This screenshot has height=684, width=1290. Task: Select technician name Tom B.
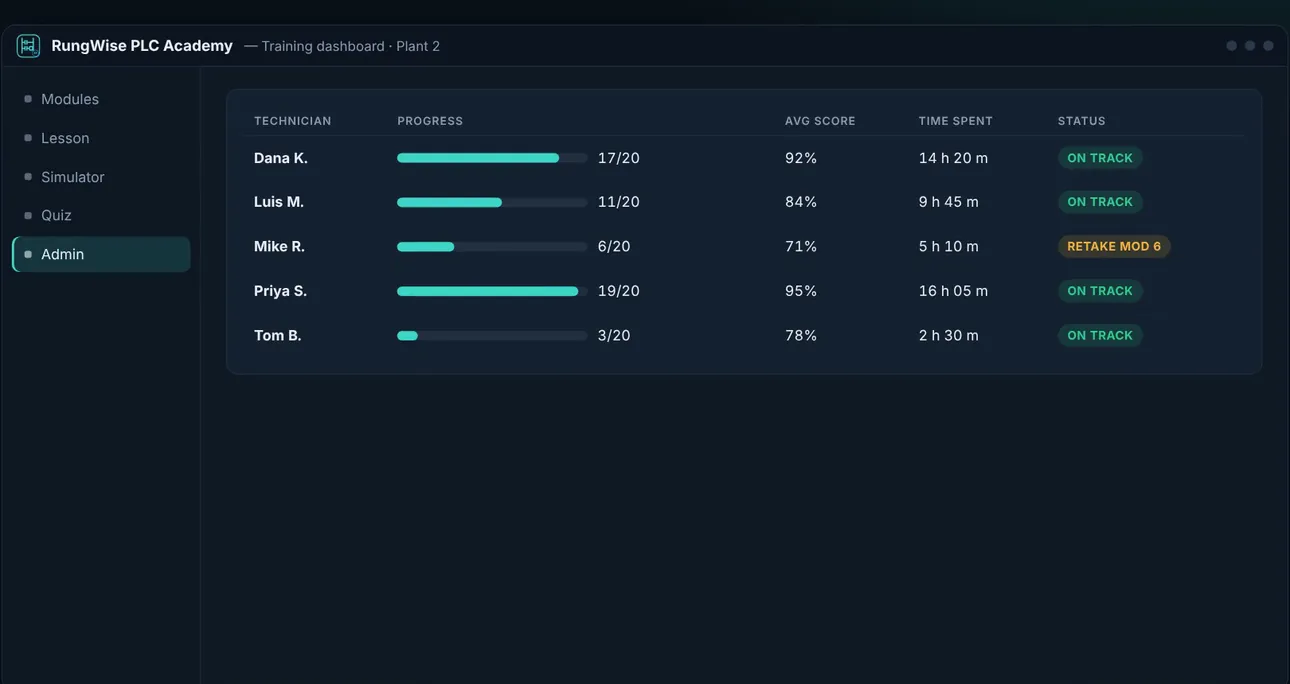coord(278,335)
